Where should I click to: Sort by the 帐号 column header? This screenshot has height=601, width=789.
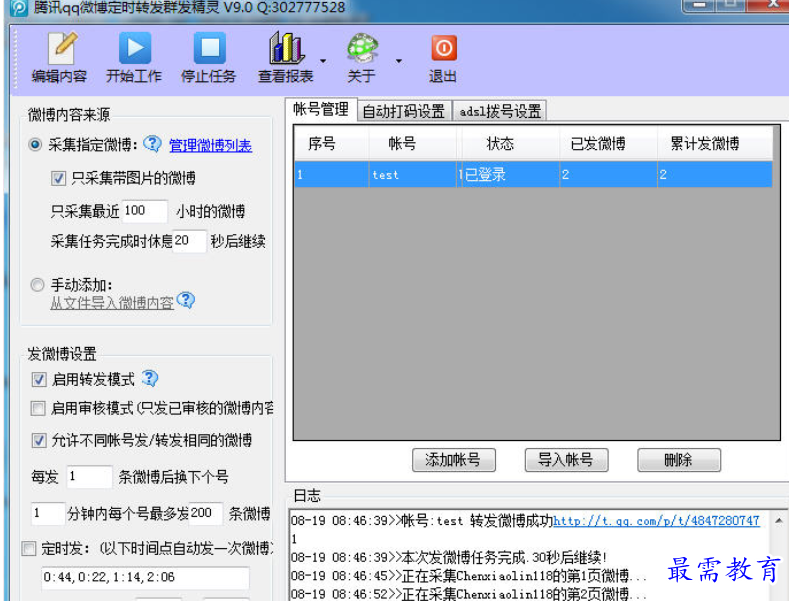point(413,143)
